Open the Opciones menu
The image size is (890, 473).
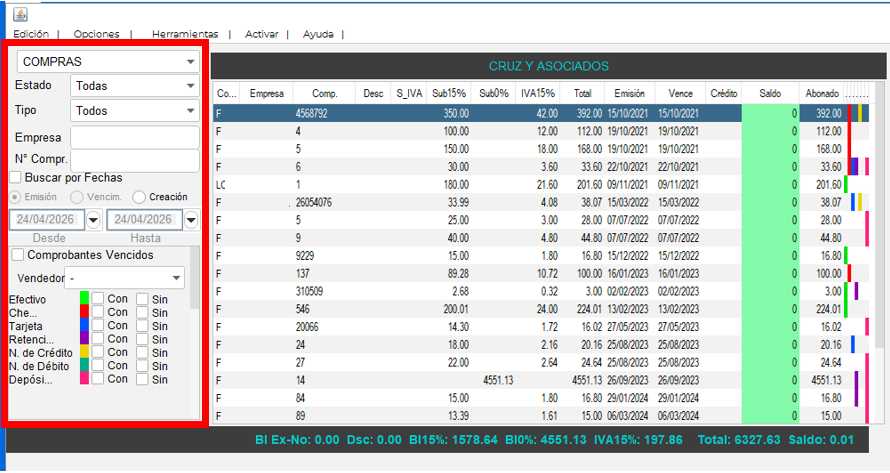click(96, 34)
